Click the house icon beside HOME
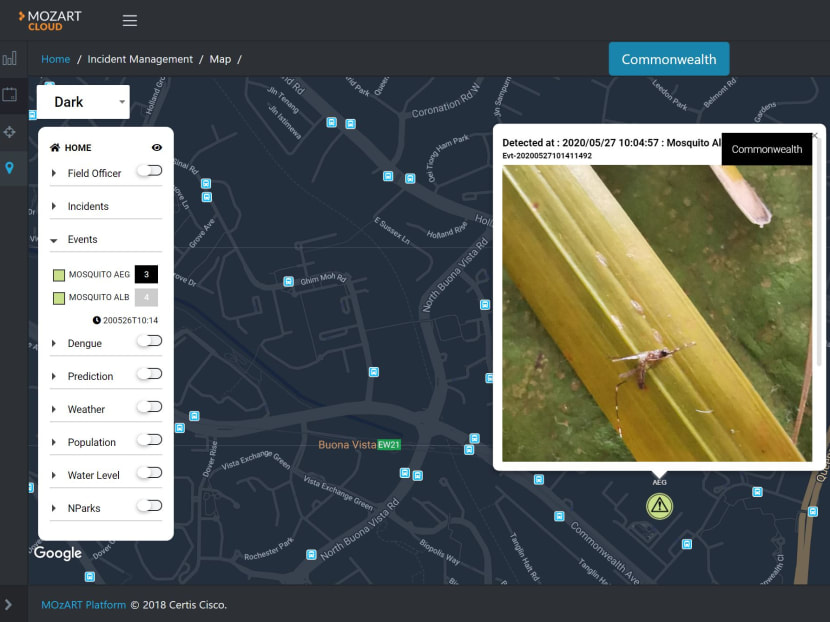The image size is (830, 622). (55, 148)
